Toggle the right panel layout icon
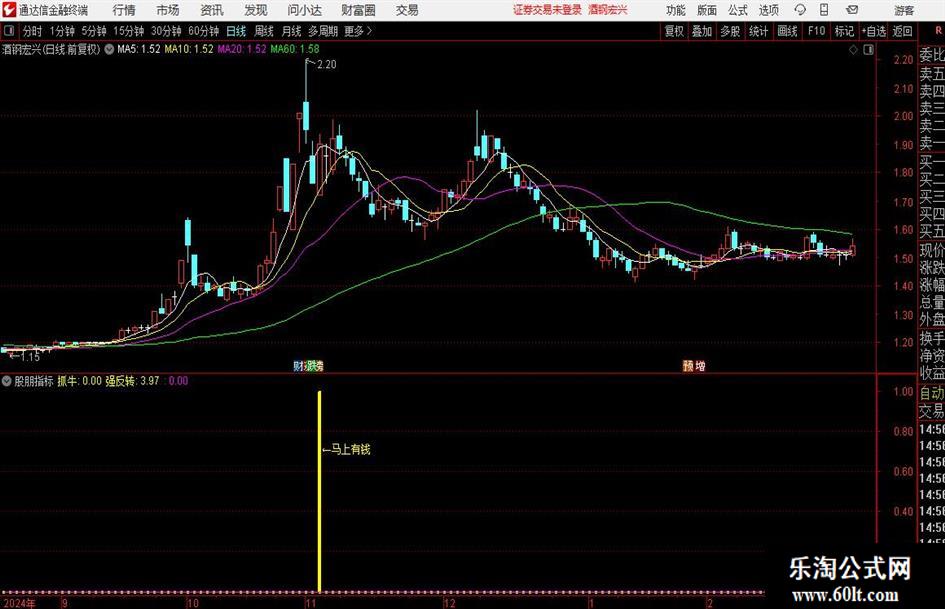The height and width of the screenshot is (609, 945). [x=868, y=50]
